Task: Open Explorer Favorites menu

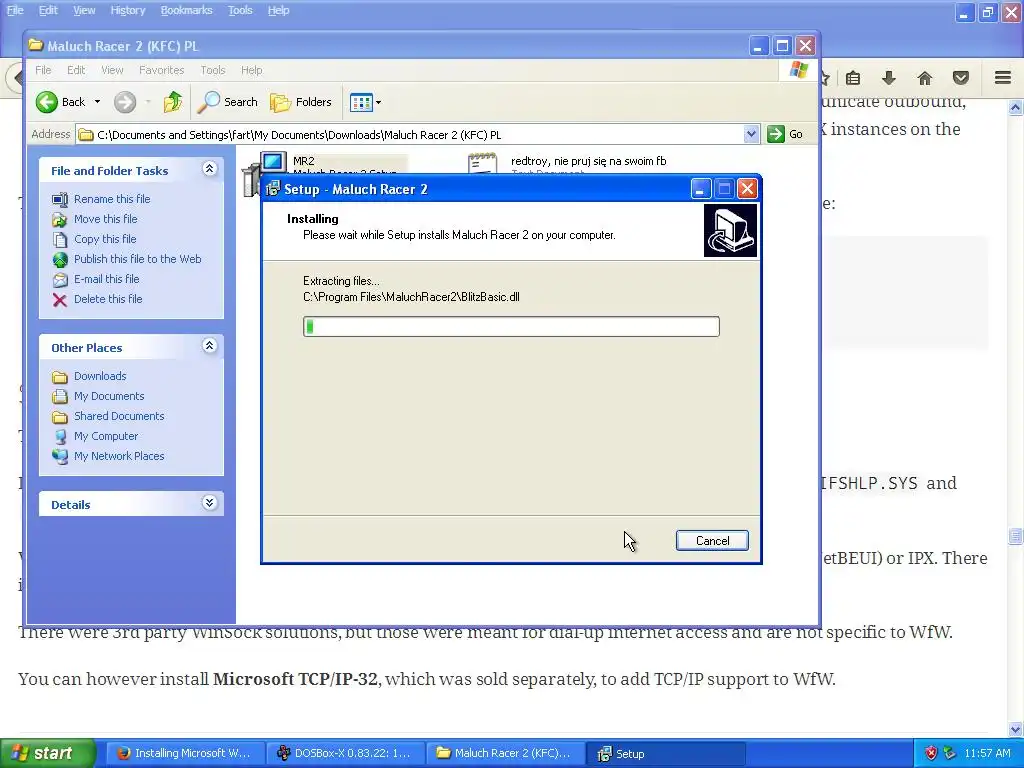Action: click(x=161, y=70)
